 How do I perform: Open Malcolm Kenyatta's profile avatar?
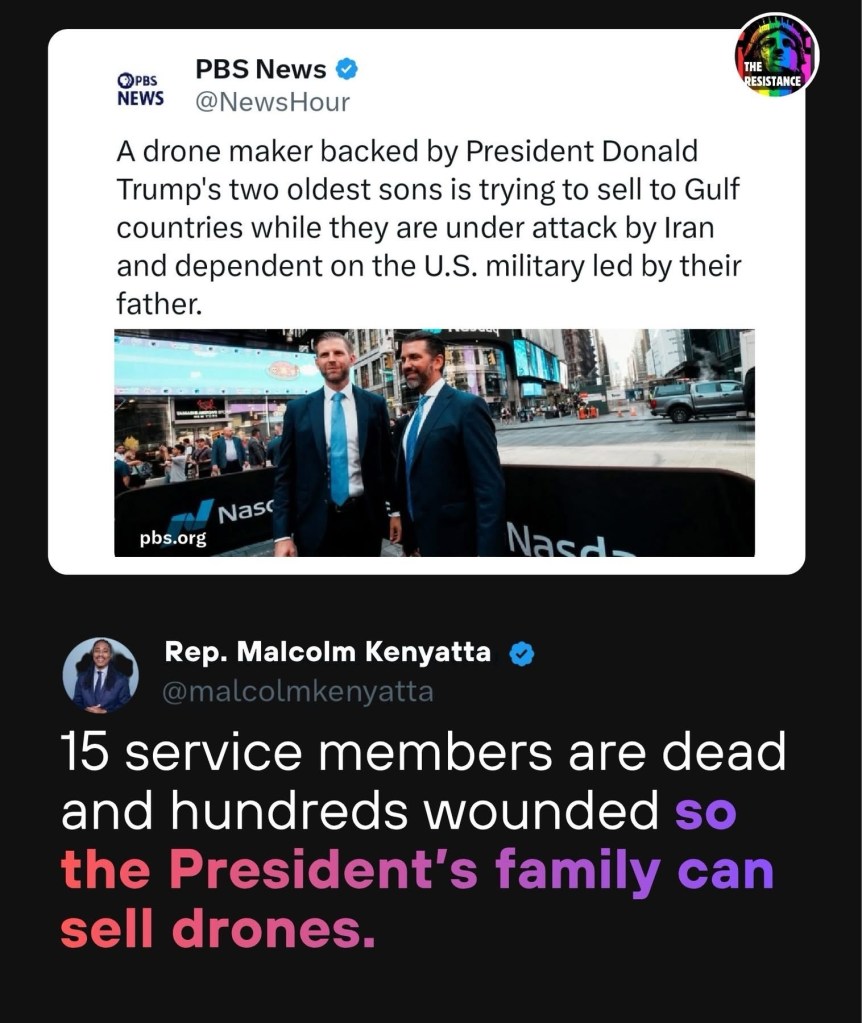[101, 675]
